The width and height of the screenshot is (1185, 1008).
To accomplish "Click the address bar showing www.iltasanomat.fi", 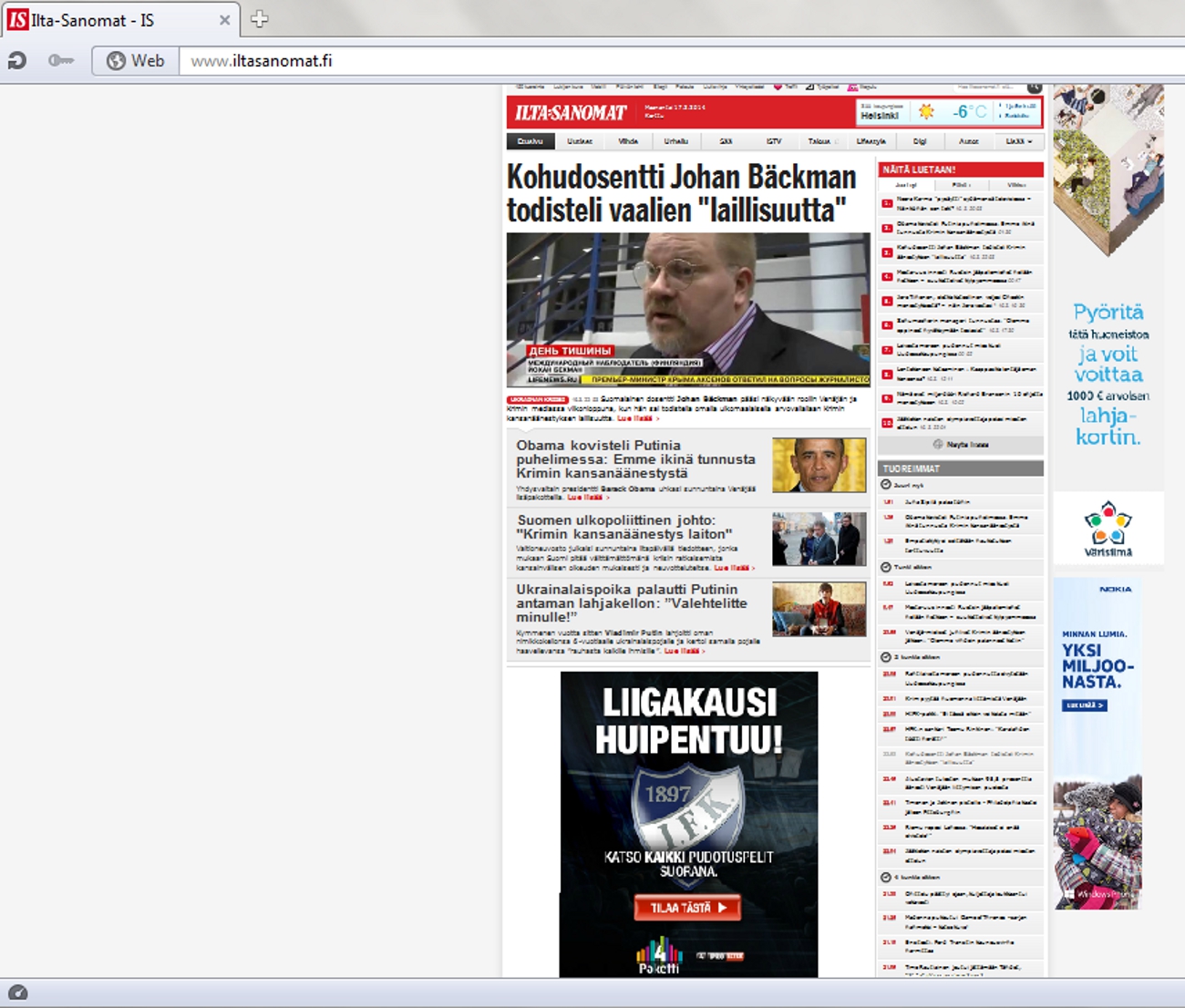I will click(x=638, y=61).
